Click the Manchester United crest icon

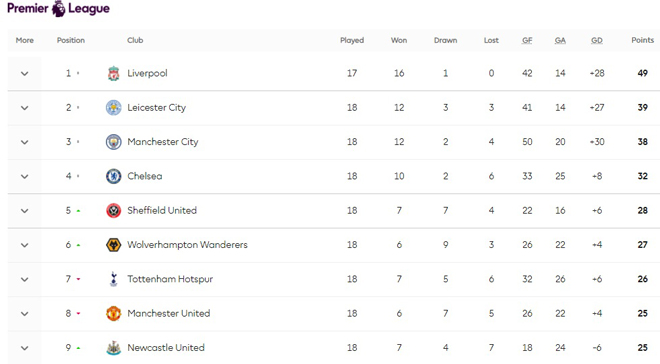pos(113,314)
